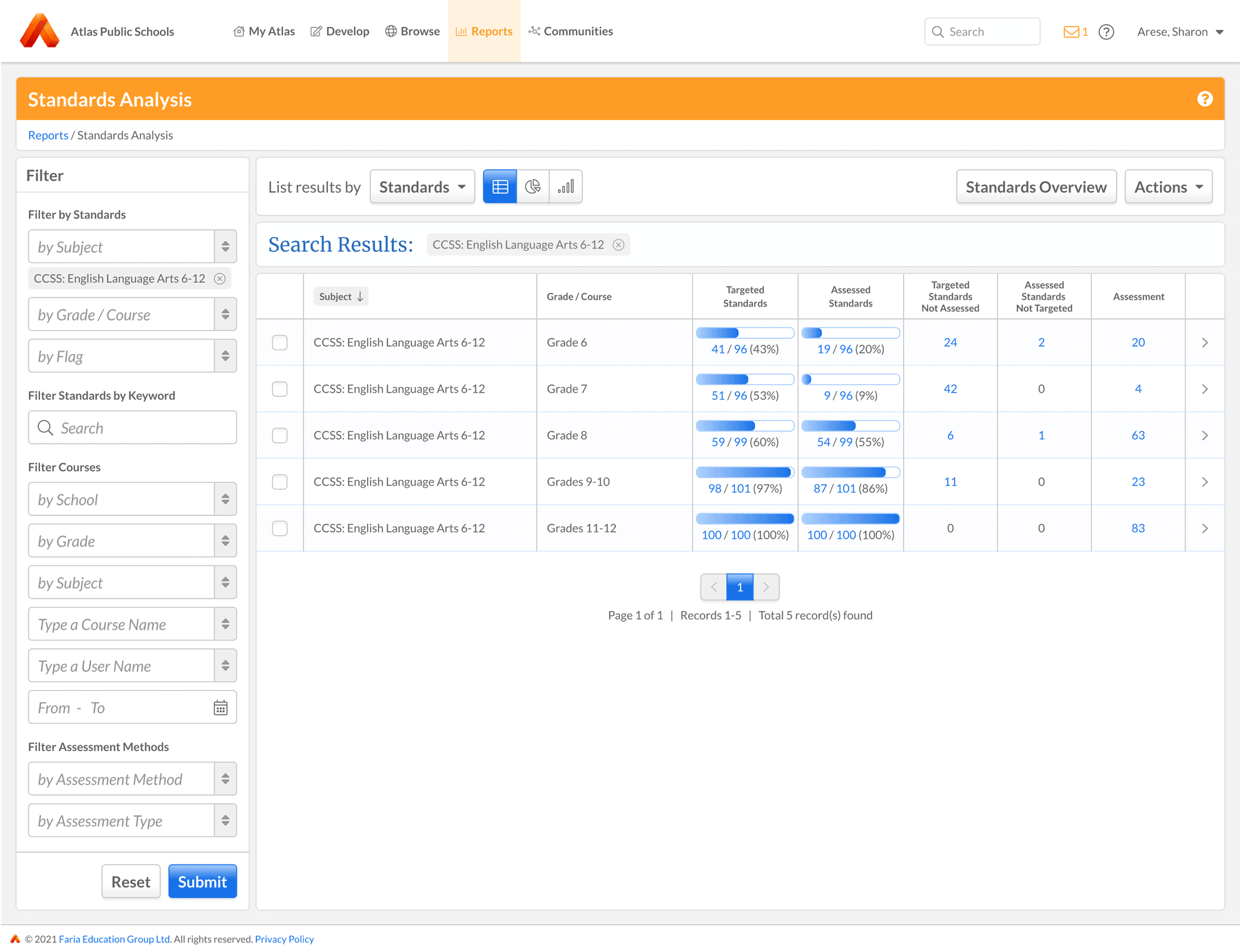Viewport: 1240px width, 952px height.
Task: Open the Browse menu
Action: 412,32
